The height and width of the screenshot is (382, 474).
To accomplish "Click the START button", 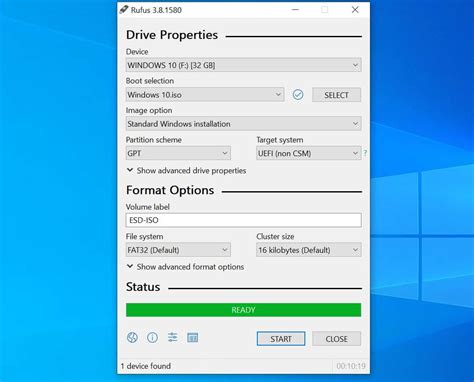I will point(281,339).
